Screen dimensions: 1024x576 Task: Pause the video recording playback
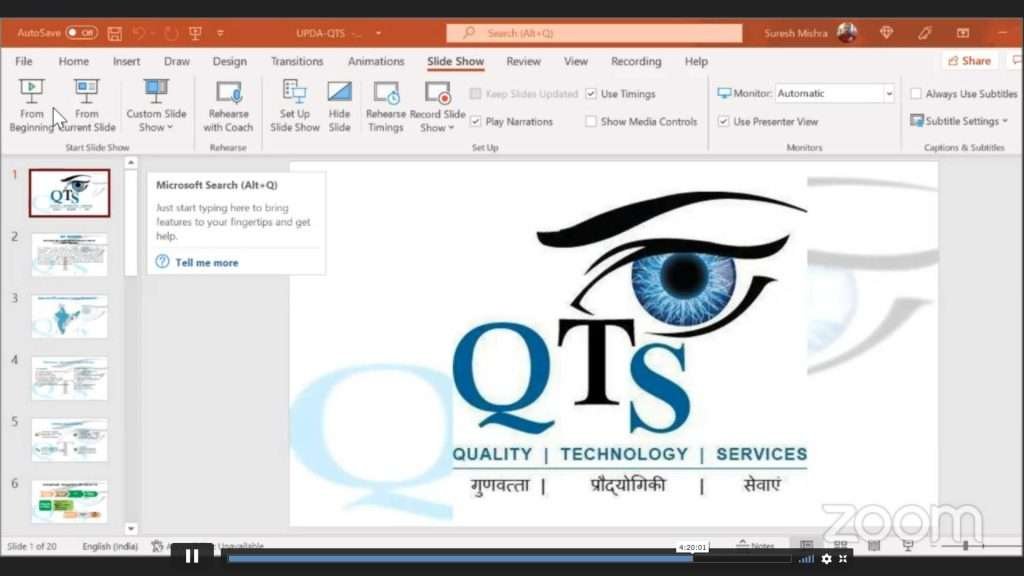pyautogui.click(x=192, y=556)
